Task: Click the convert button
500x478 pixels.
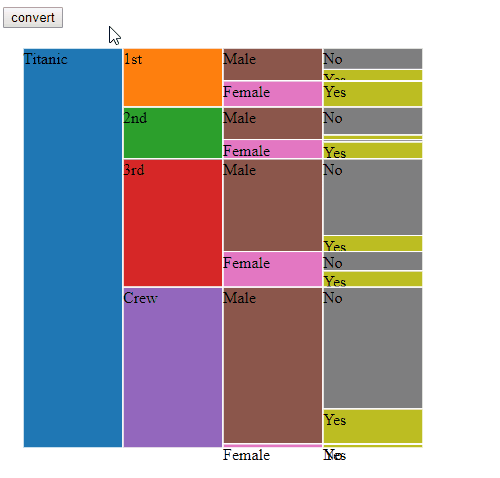Action: point(33,17)
